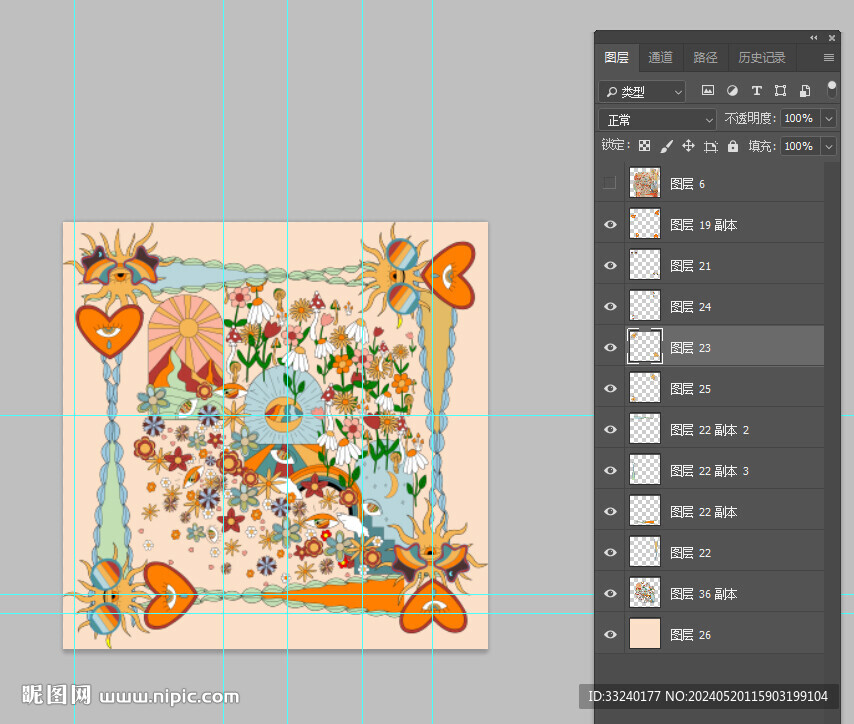Lock transparent pixels checkerboard icon

point(644,146)
